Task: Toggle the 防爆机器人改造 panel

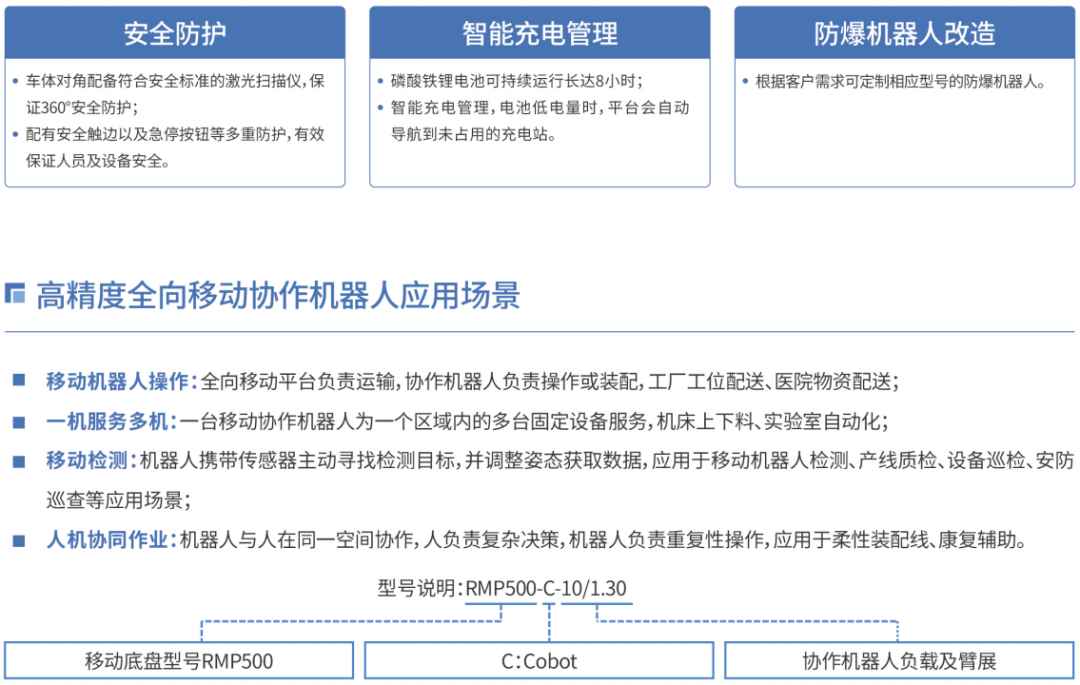Action: [x=903, y=32]
